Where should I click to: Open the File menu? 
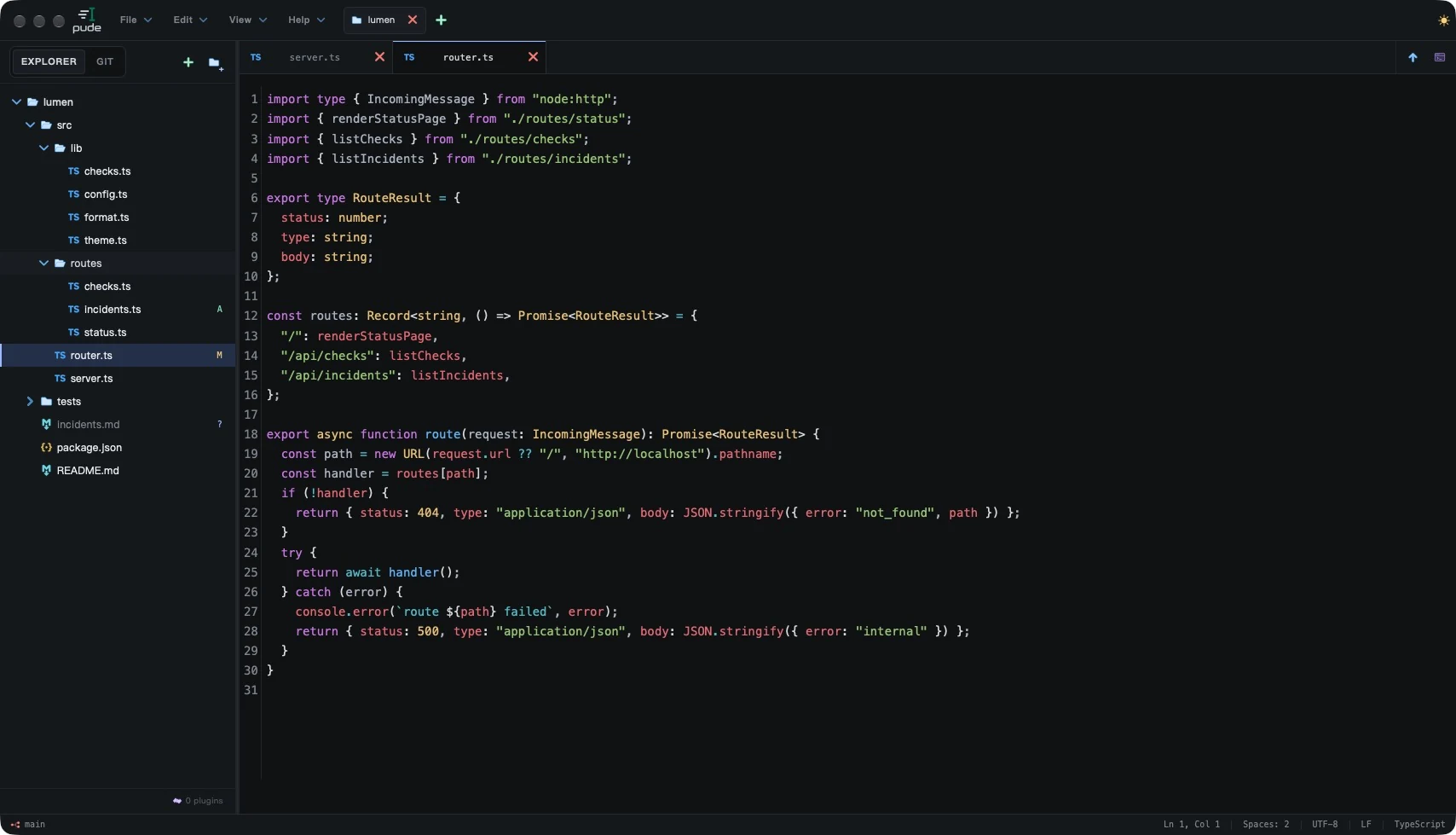click(136, 20)
